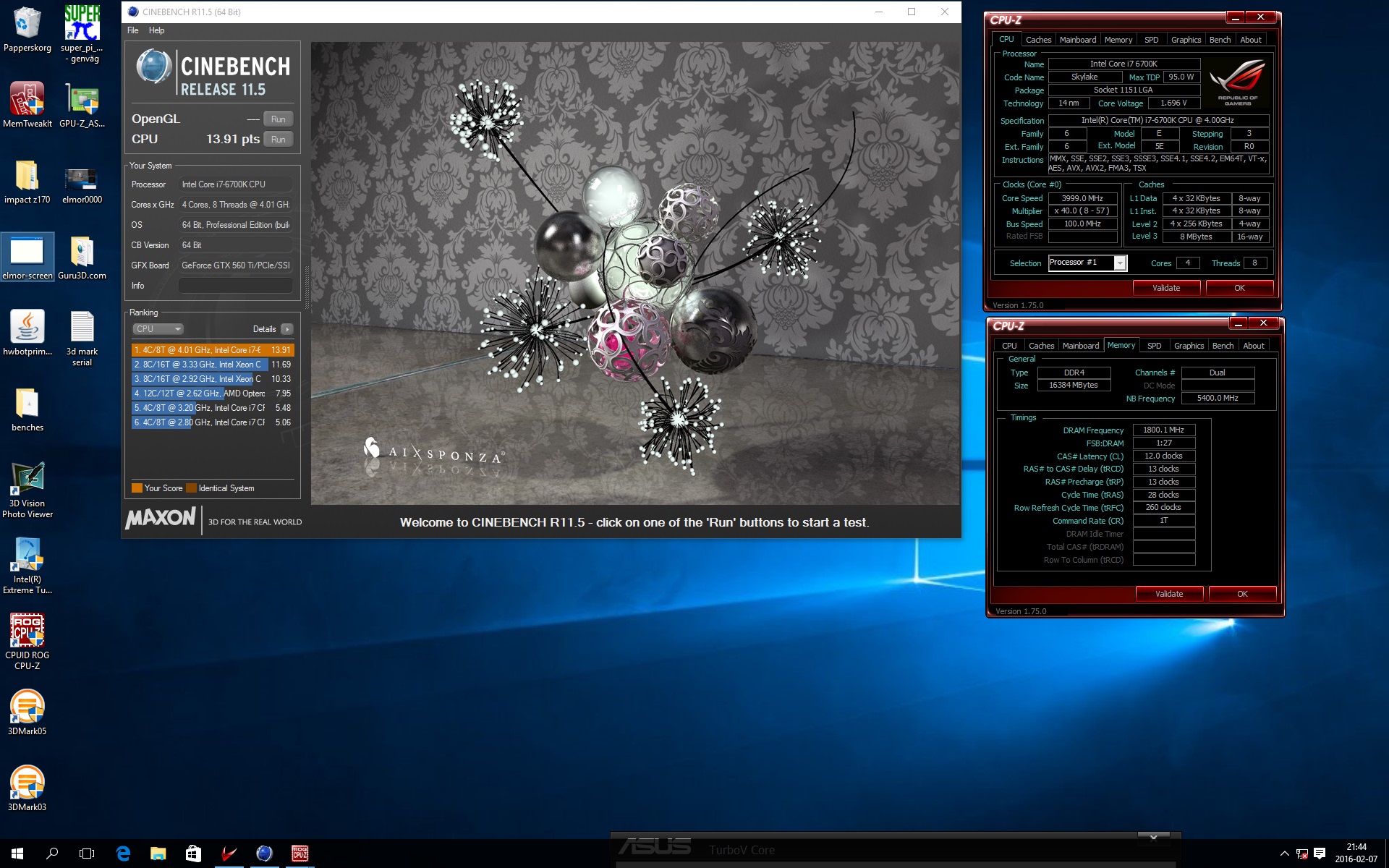
Task: Open Mainboard tab in lower CPU-Z window
Action: point(1081,346)
